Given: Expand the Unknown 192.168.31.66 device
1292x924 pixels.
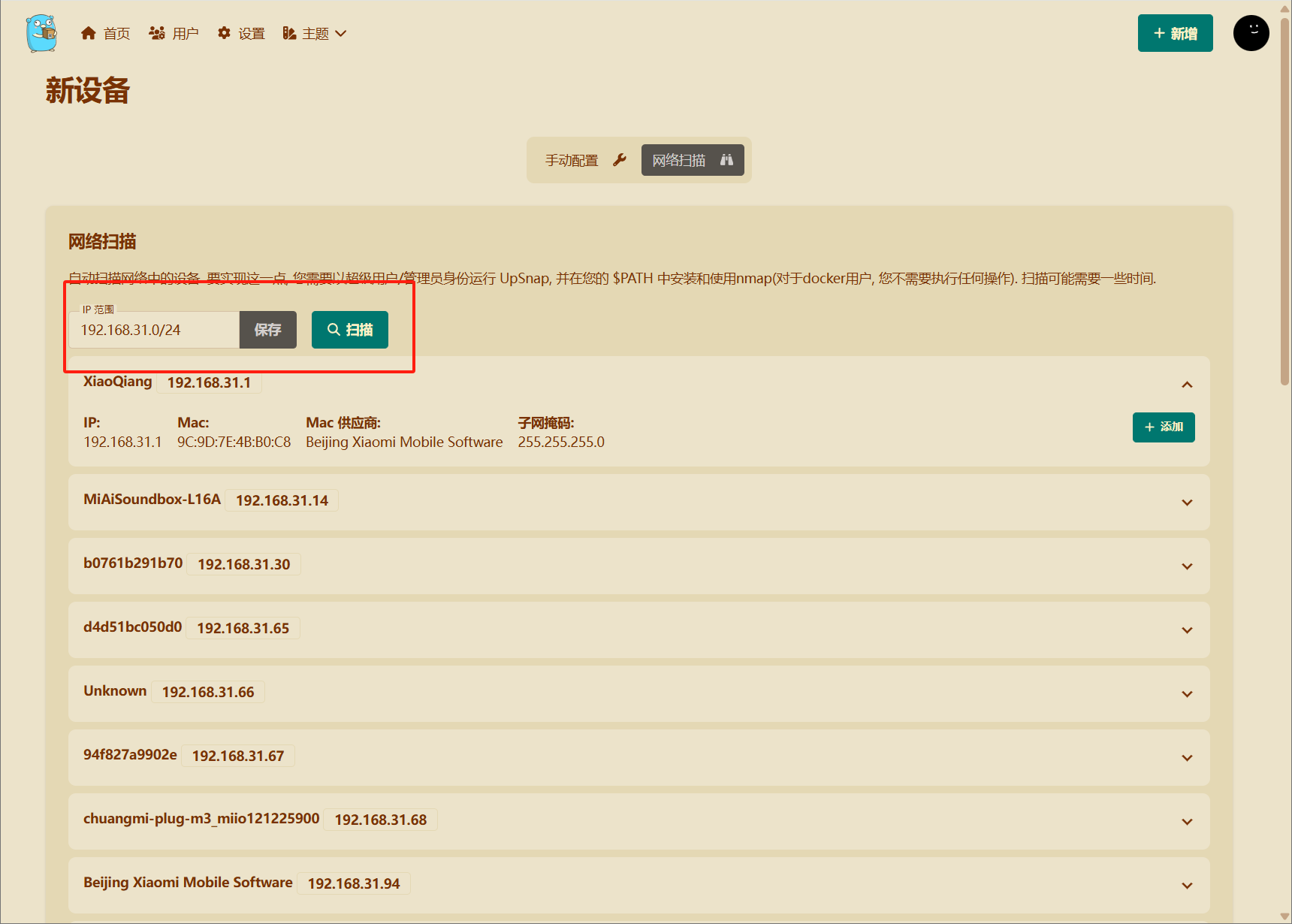Looking at the screenshot, I should point(1187,694).
